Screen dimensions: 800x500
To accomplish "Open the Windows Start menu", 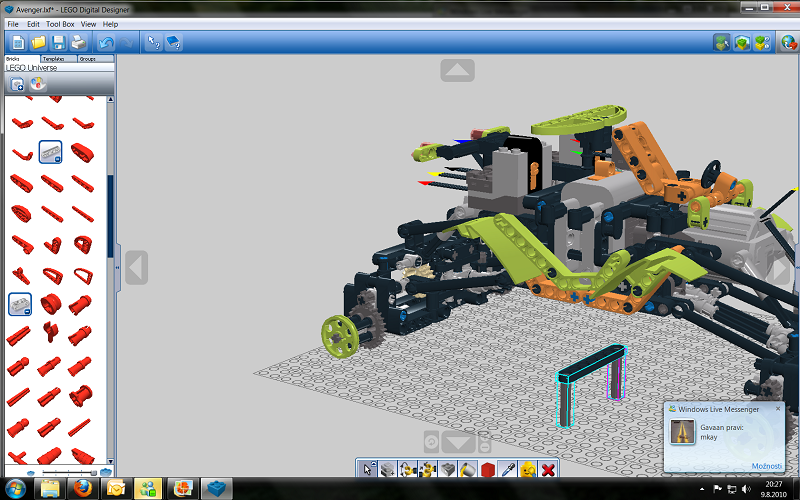I will (15, 489).
